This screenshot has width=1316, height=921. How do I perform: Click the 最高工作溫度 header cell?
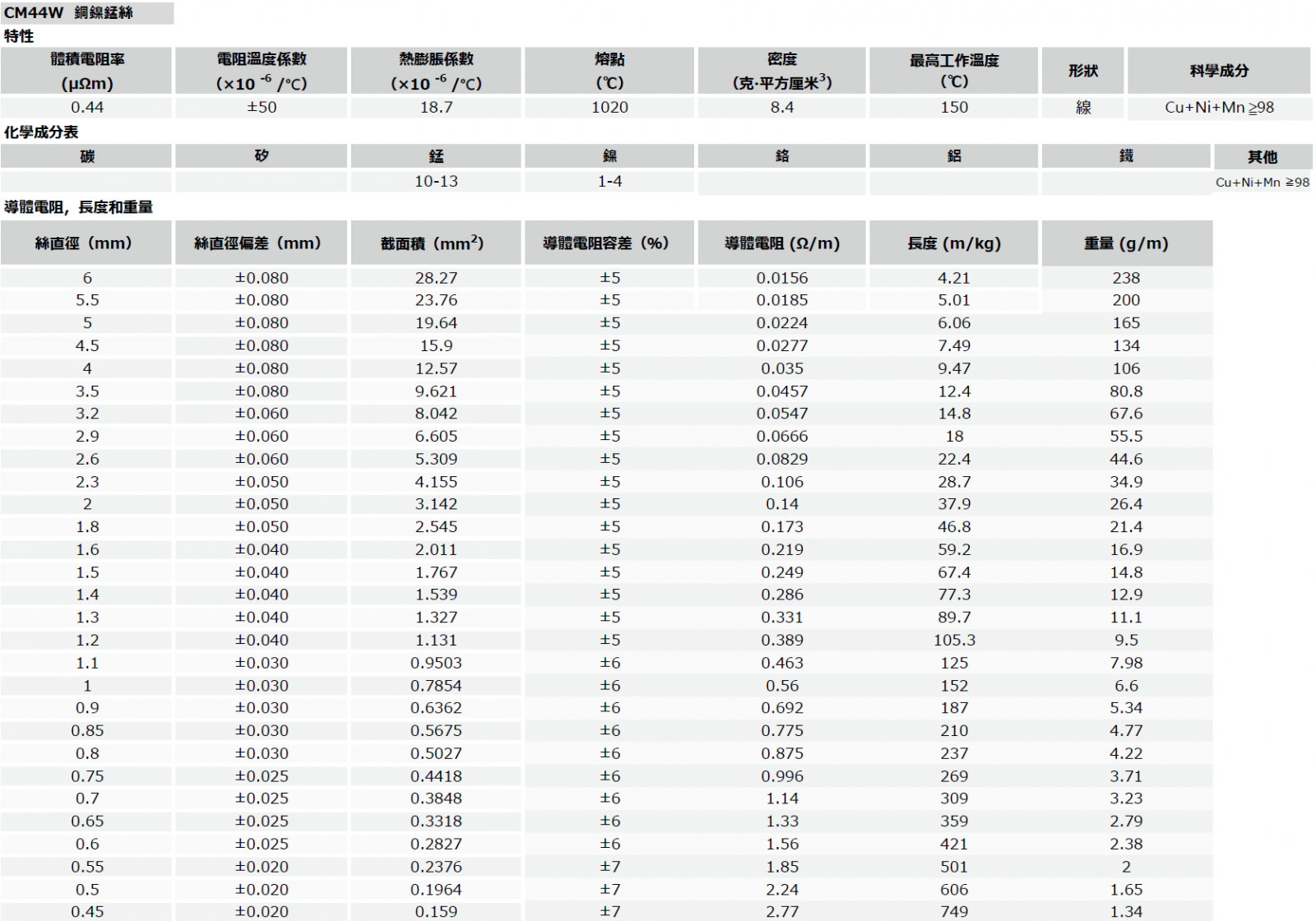954,71
